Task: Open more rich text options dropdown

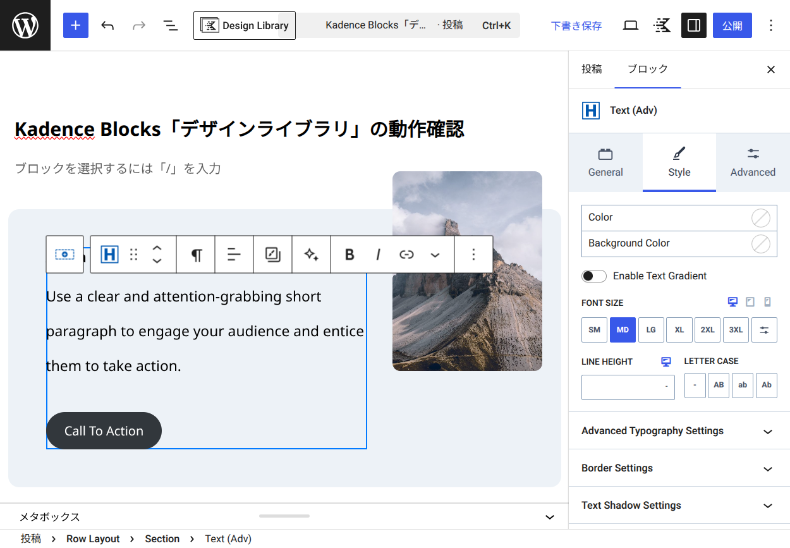Action: [x=435, y=254]
